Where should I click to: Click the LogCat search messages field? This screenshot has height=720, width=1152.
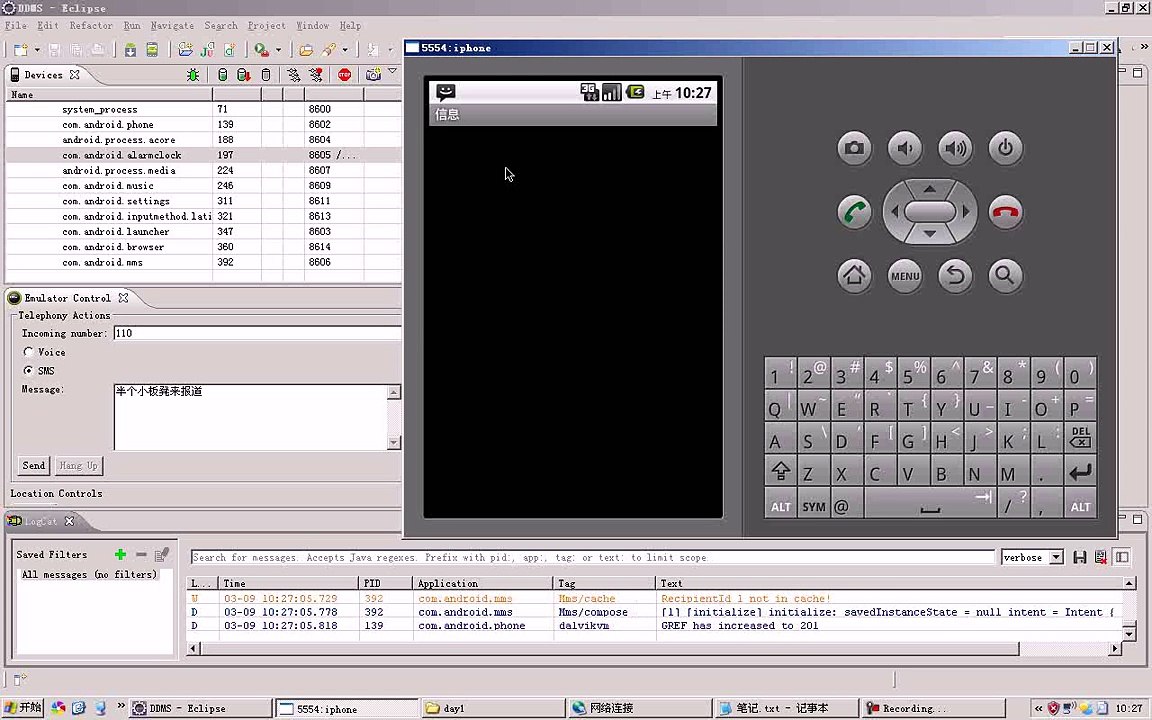[592, 558]
